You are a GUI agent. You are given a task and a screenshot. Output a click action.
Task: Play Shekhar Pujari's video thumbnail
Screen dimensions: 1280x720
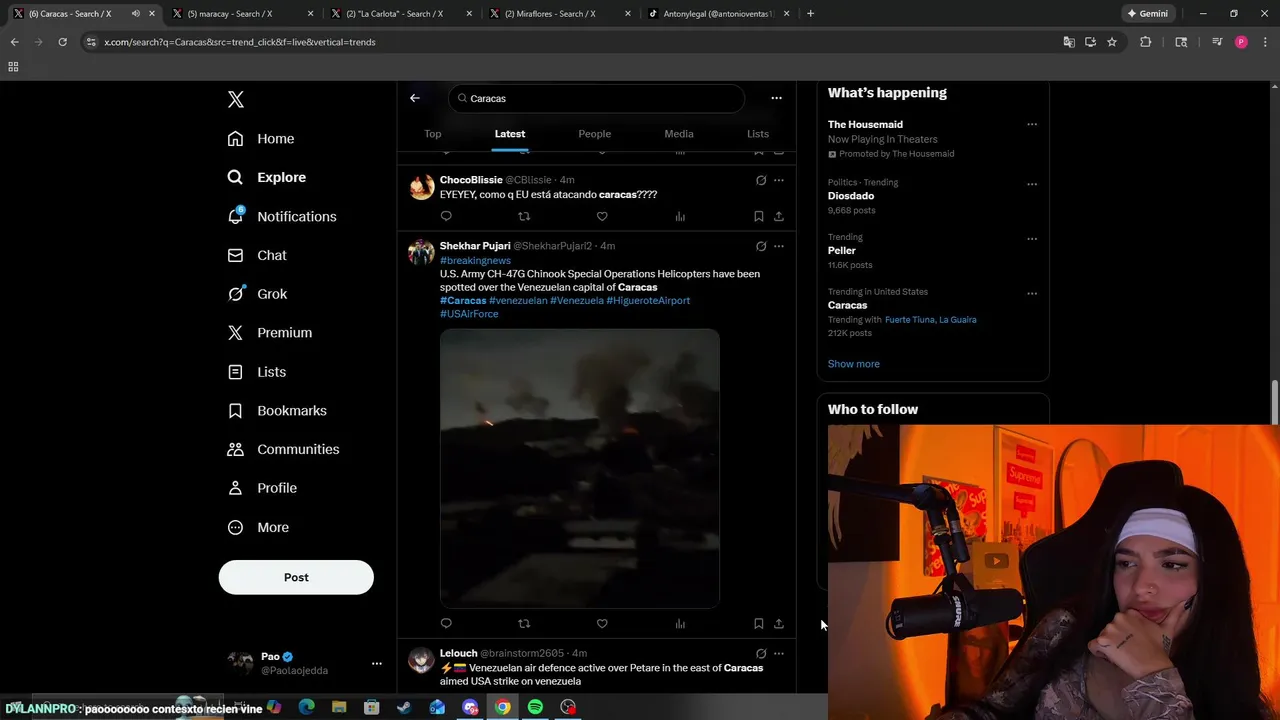580,468
